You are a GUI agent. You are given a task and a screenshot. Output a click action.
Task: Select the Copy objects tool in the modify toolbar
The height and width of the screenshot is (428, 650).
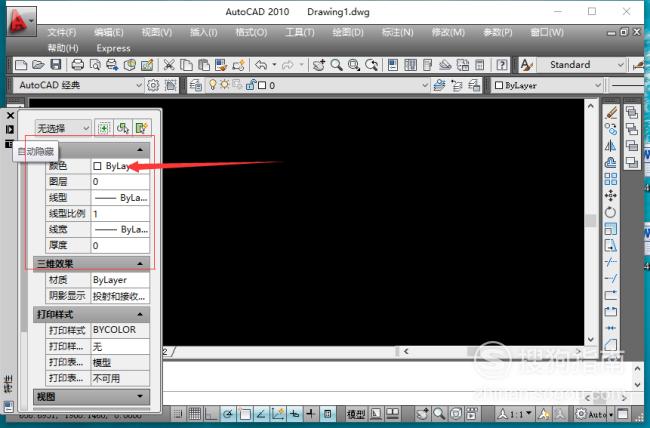point(611,129)
